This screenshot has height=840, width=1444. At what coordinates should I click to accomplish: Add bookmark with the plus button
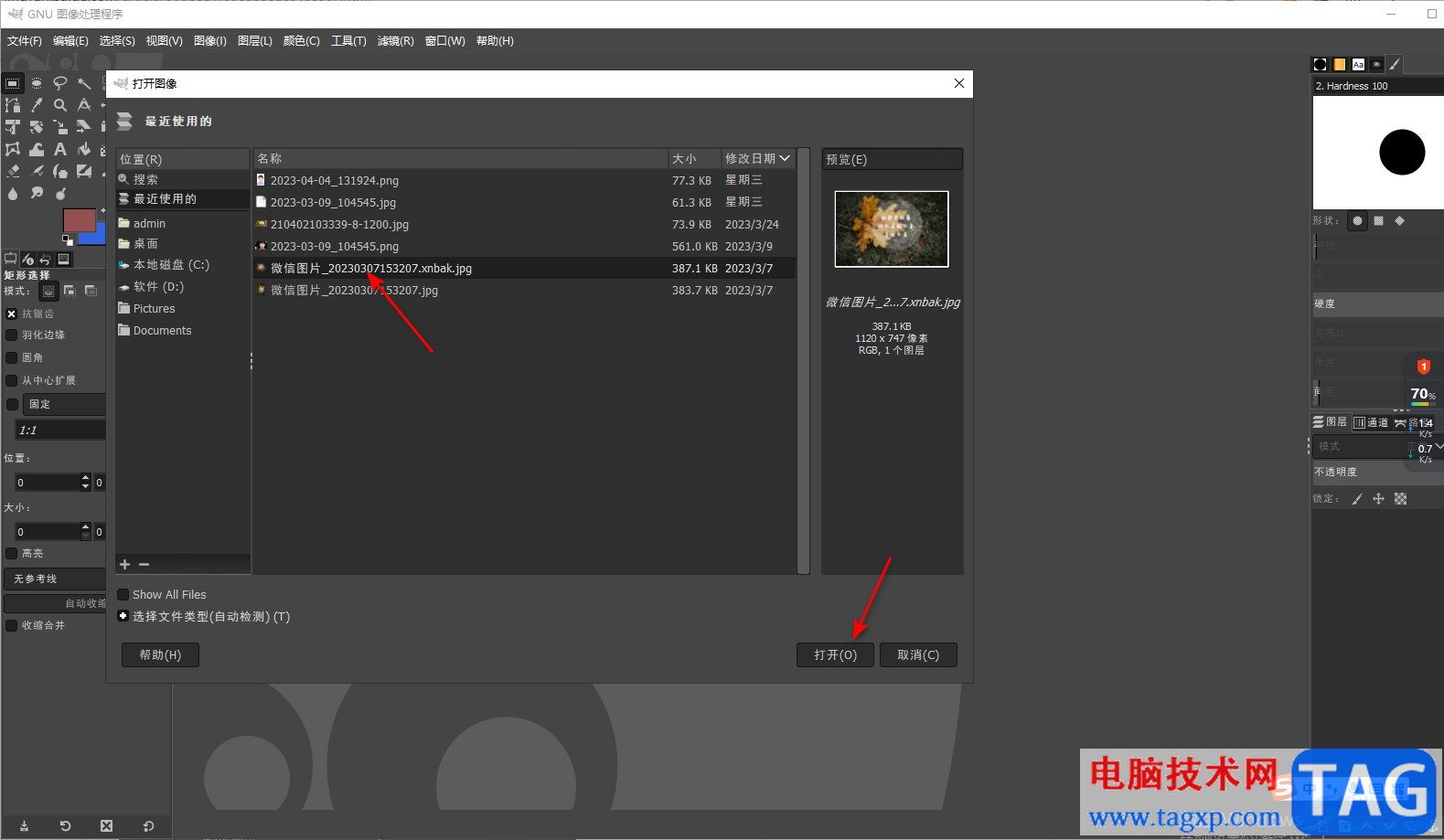coord(125,565)
